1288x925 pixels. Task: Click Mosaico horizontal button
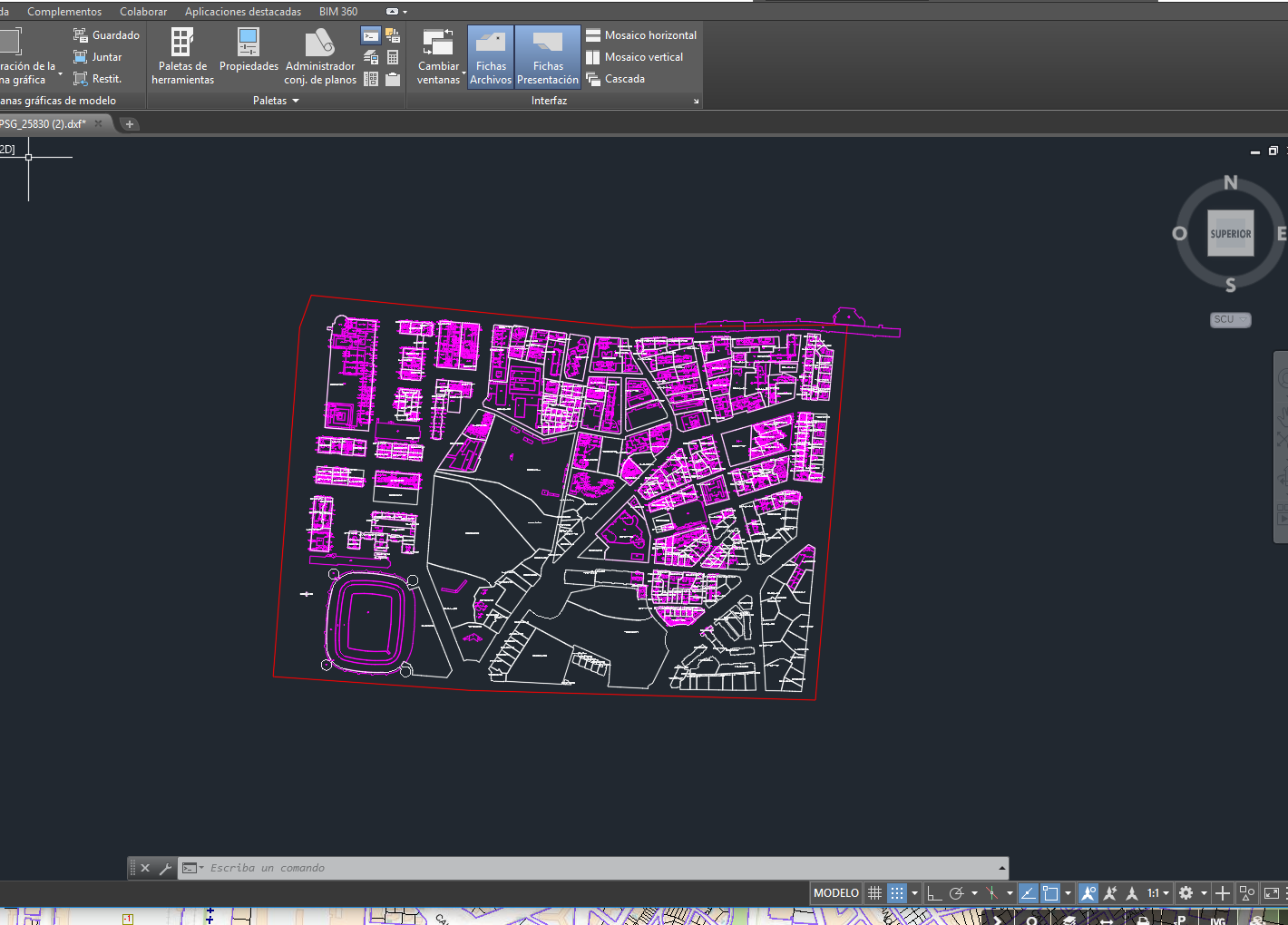641,35
